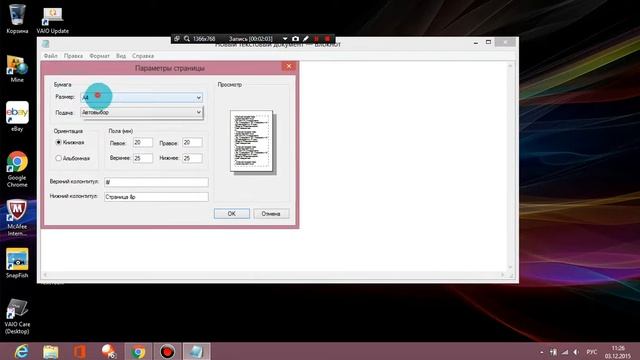Image resolution: width=640 pixels, height=360 pixels.
Task: Click the Notepad vertical scrollbar down arrow
Action: (x=510, y=267)
